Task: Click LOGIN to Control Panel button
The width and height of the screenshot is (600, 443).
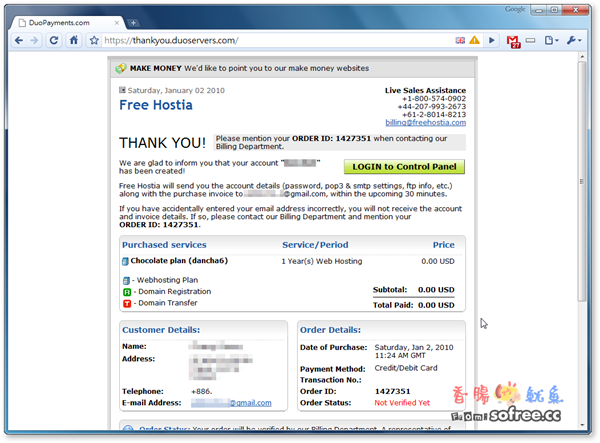Action: coord(404,167)
